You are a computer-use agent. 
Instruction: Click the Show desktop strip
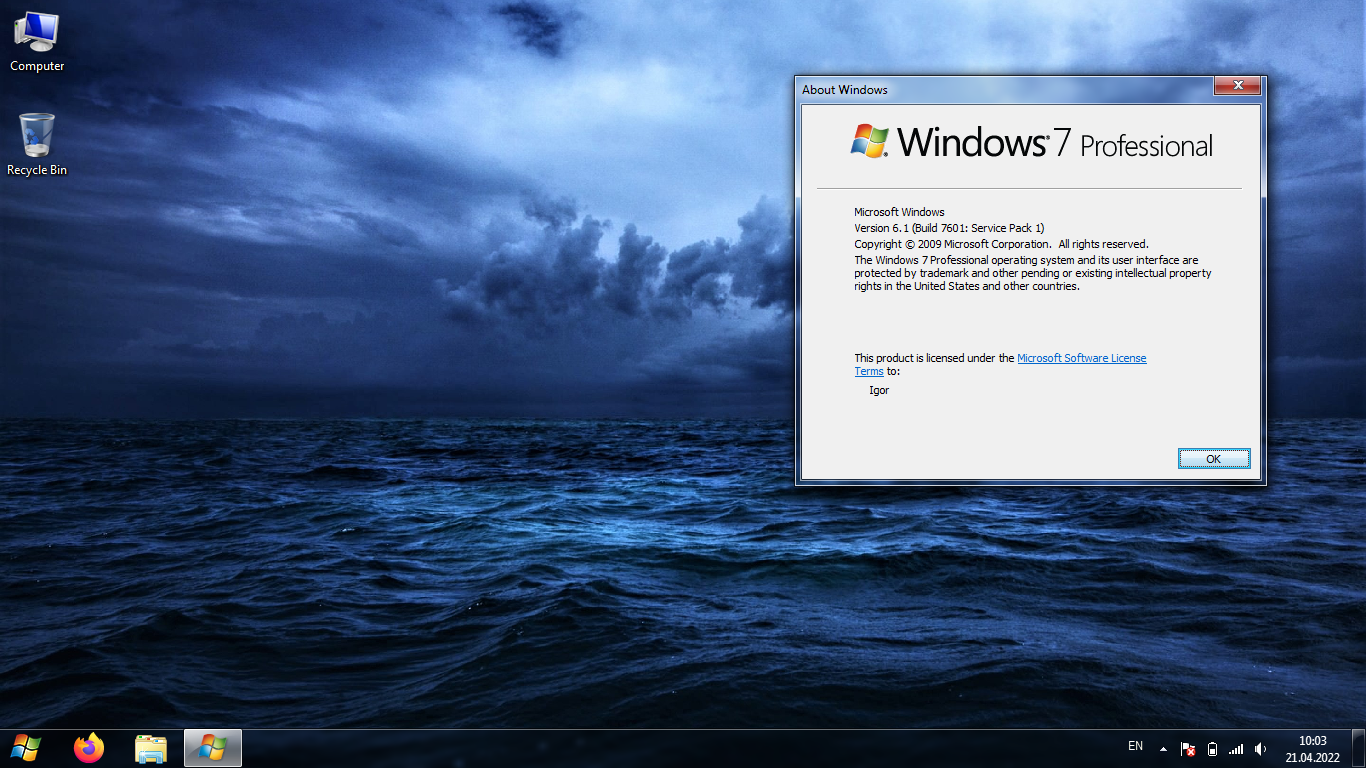click(x=1359, y=748)
